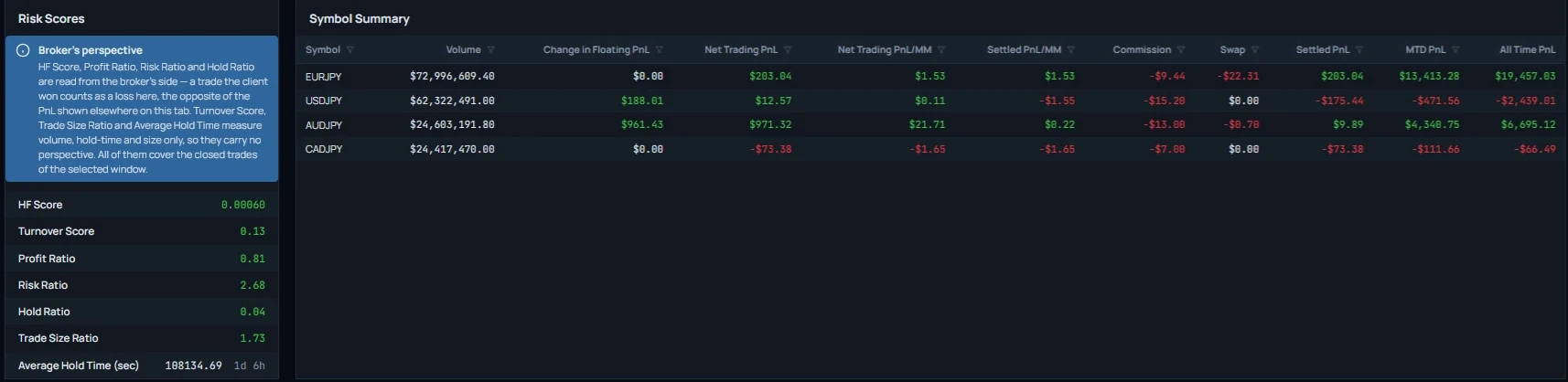Open the Net Trading PnL filter icon
This screenshot has height=382, width=1568.
click(x=788, y=50)
